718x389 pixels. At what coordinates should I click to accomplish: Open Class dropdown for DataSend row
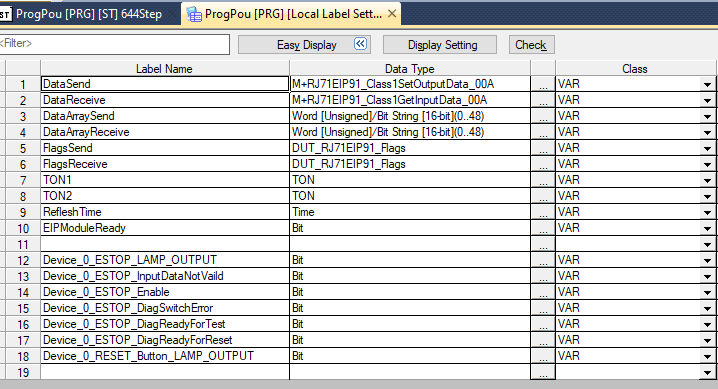click(x=707, y=85)
